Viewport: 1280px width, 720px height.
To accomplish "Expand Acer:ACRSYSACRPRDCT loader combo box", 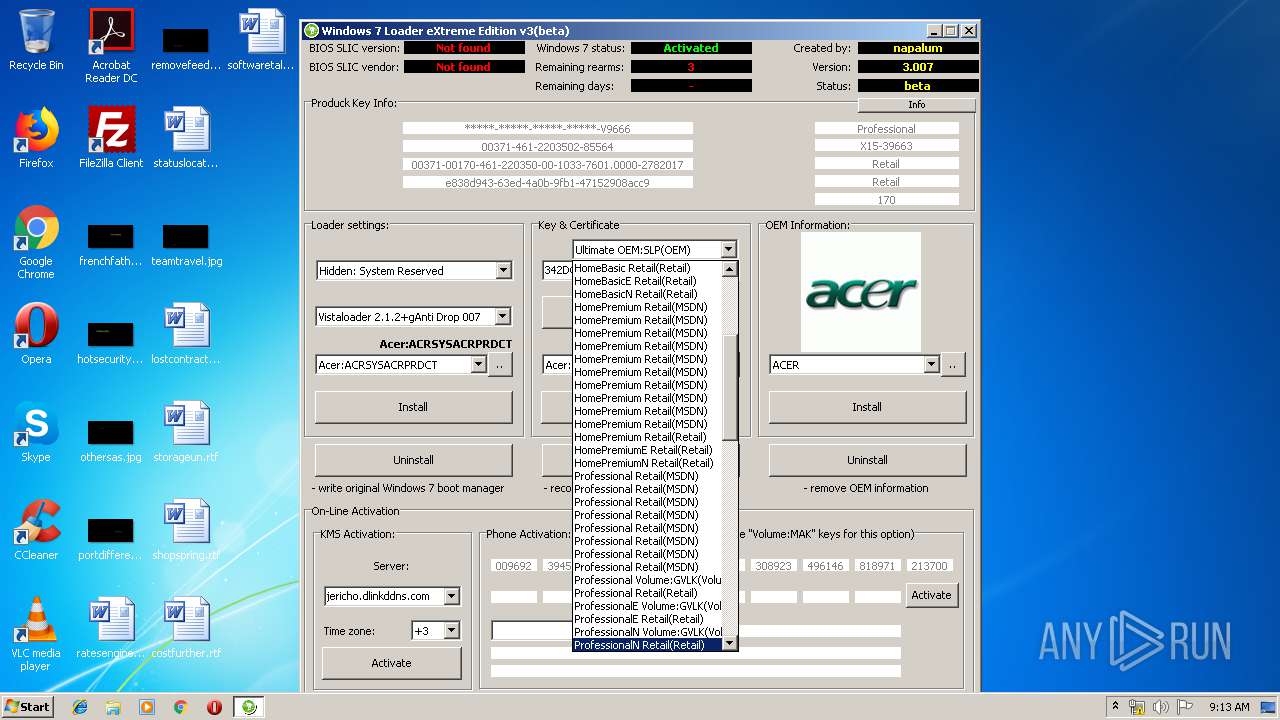I will (478, 365).
